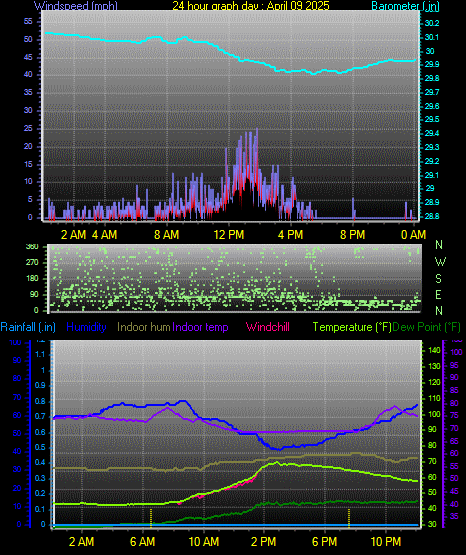Click 12 PM on the wind chart time axis
This screenshot has height=555, width=466.
tap(229, 235)
